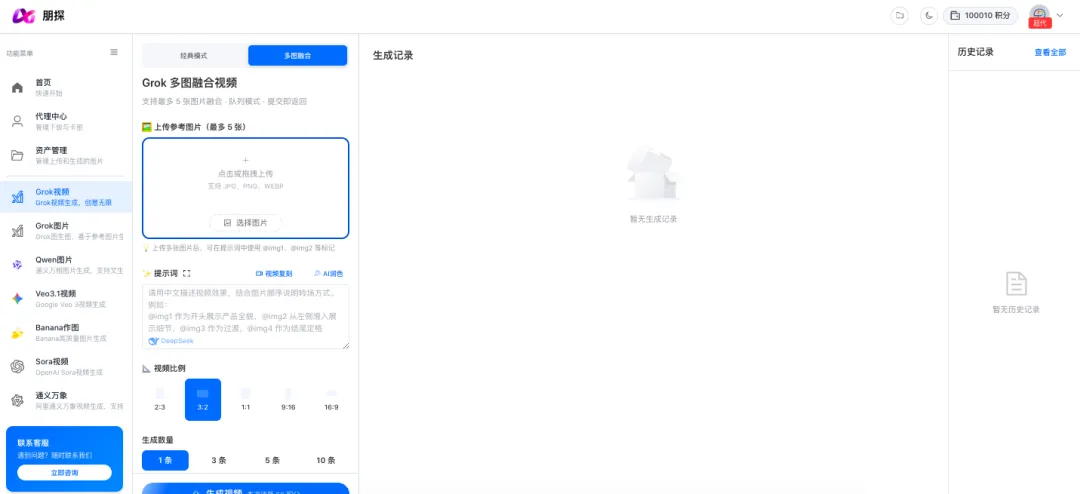Select Banana作图 sidebar icon
This screenshot has height=494, width=1080.
click(18, 333)
